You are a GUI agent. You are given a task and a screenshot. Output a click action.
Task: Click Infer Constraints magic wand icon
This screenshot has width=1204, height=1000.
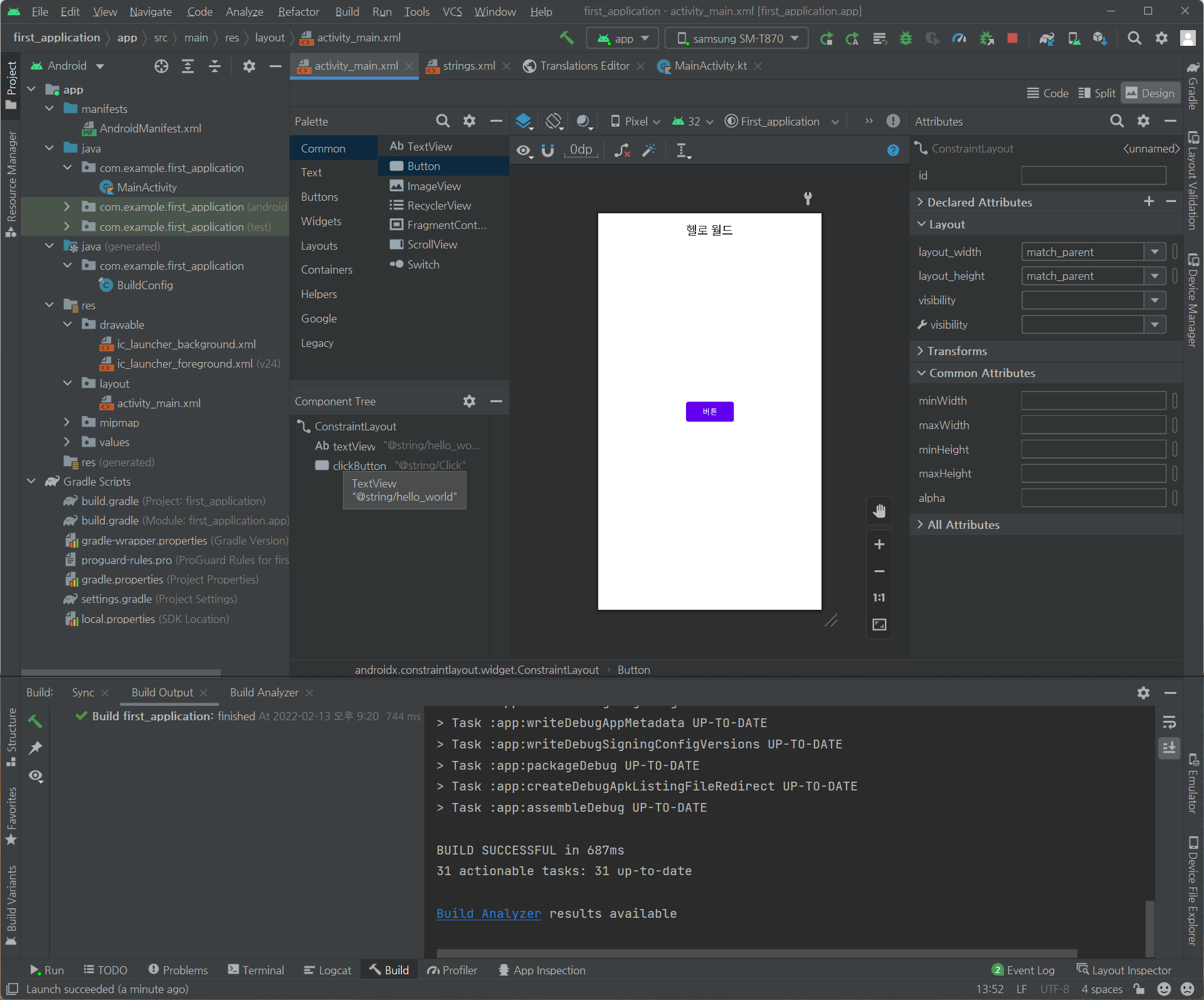(649, 151)
